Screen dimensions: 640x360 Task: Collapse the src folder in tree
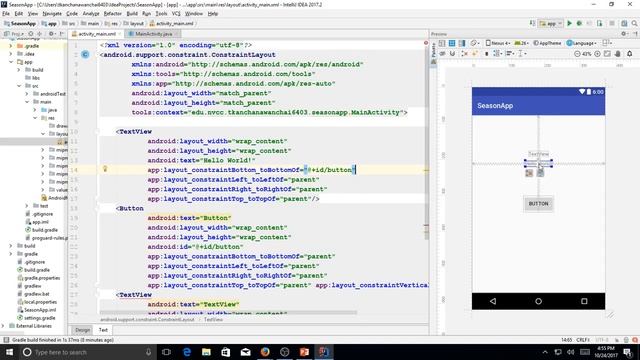[x=19, y=86]
